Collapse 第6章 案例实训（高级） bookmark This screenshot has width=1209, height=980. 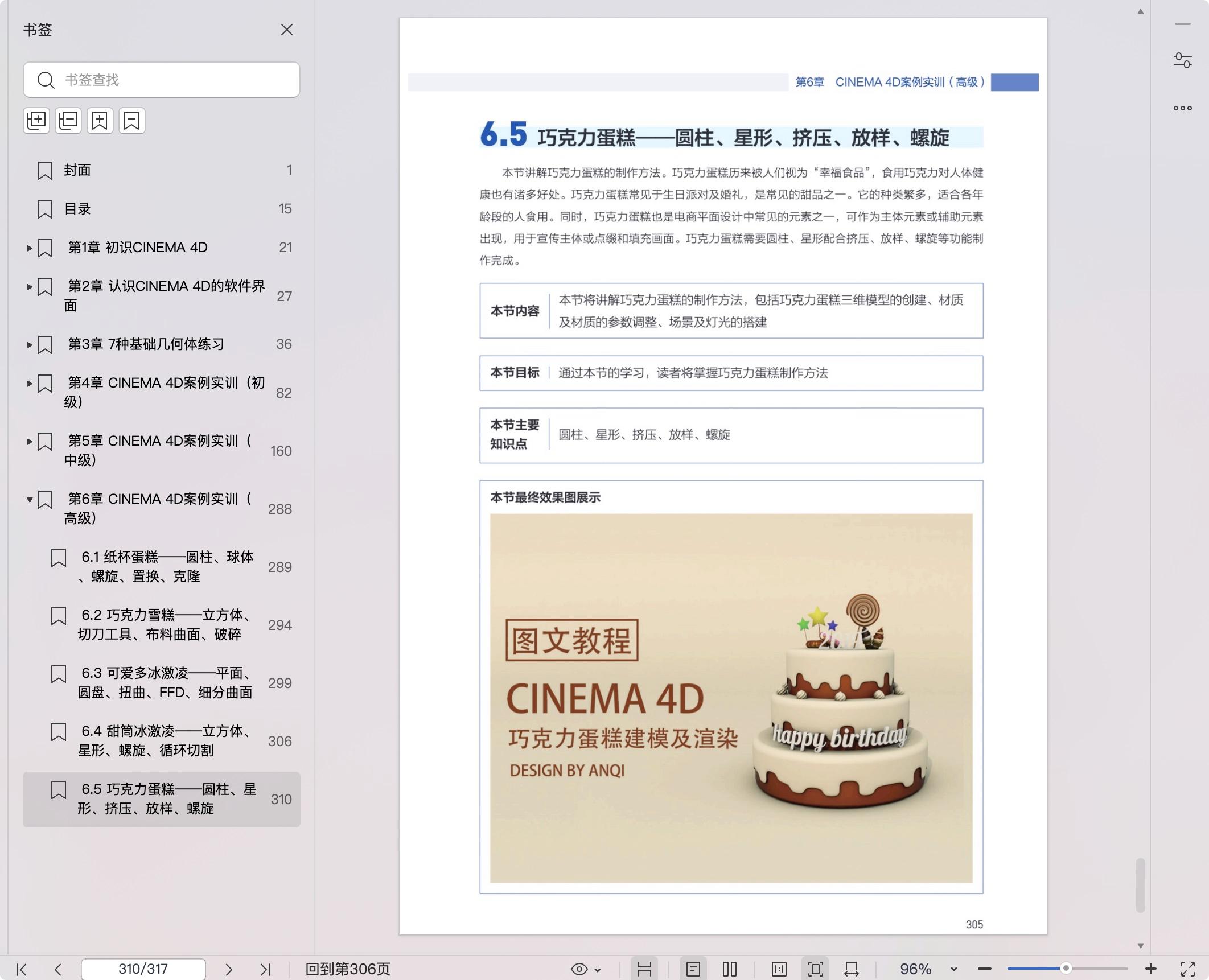(x=29, y=499)
